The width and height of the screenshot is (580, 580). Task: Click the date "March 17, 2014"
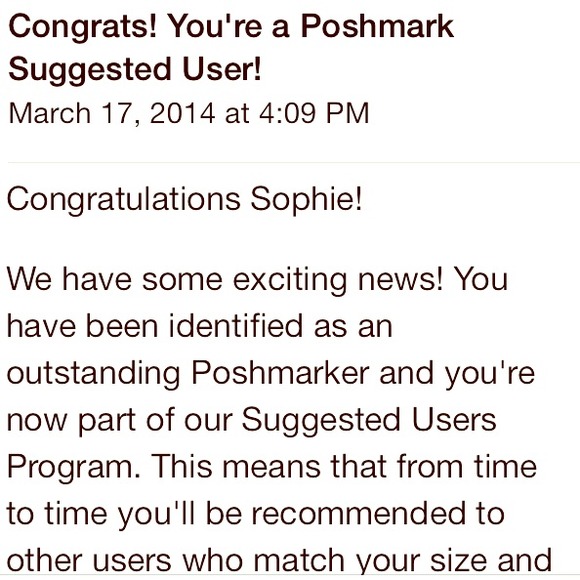[x=112, y=114]
